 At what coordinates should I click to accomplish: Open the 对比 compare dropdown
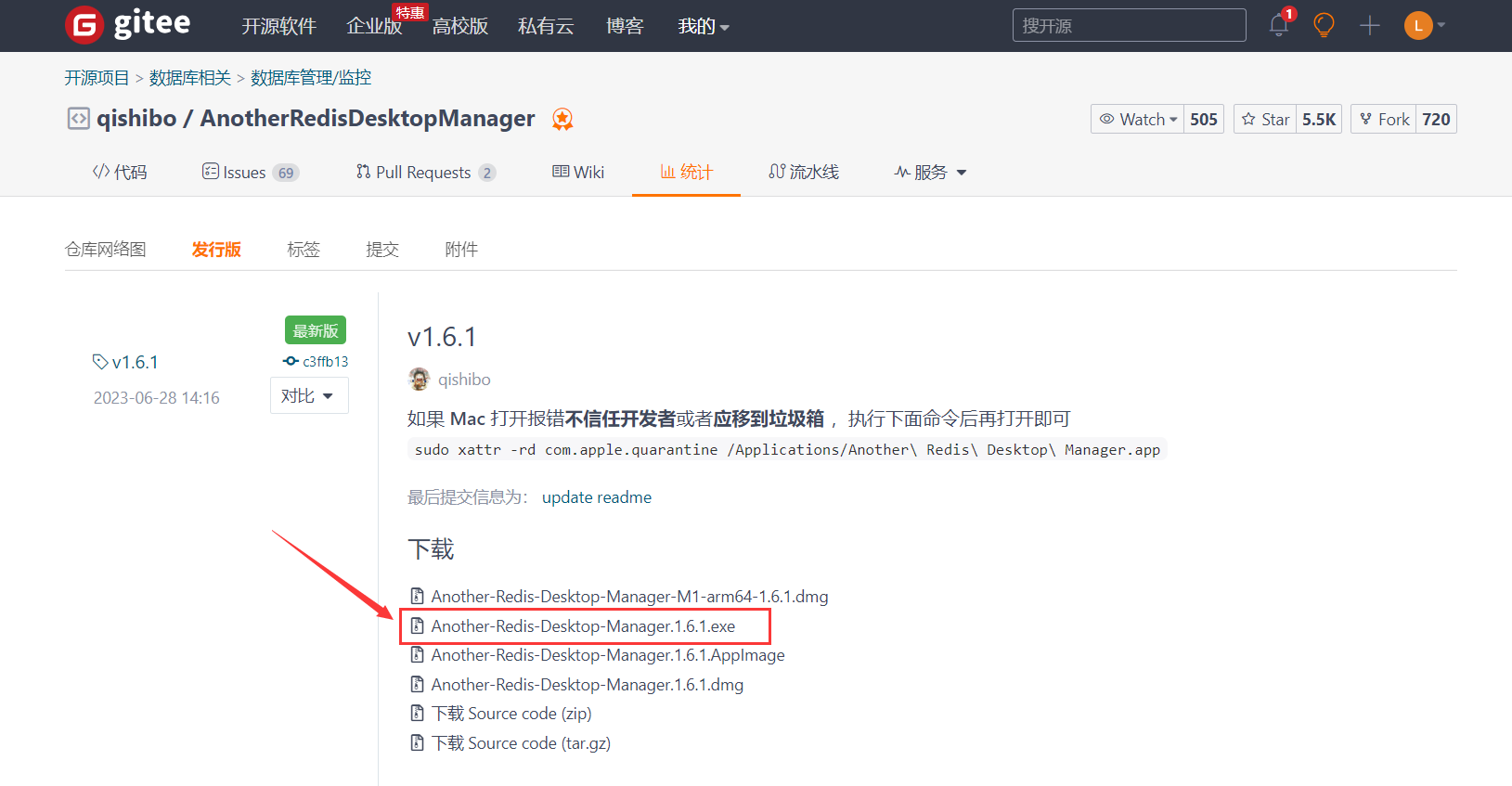click(308, 396)
